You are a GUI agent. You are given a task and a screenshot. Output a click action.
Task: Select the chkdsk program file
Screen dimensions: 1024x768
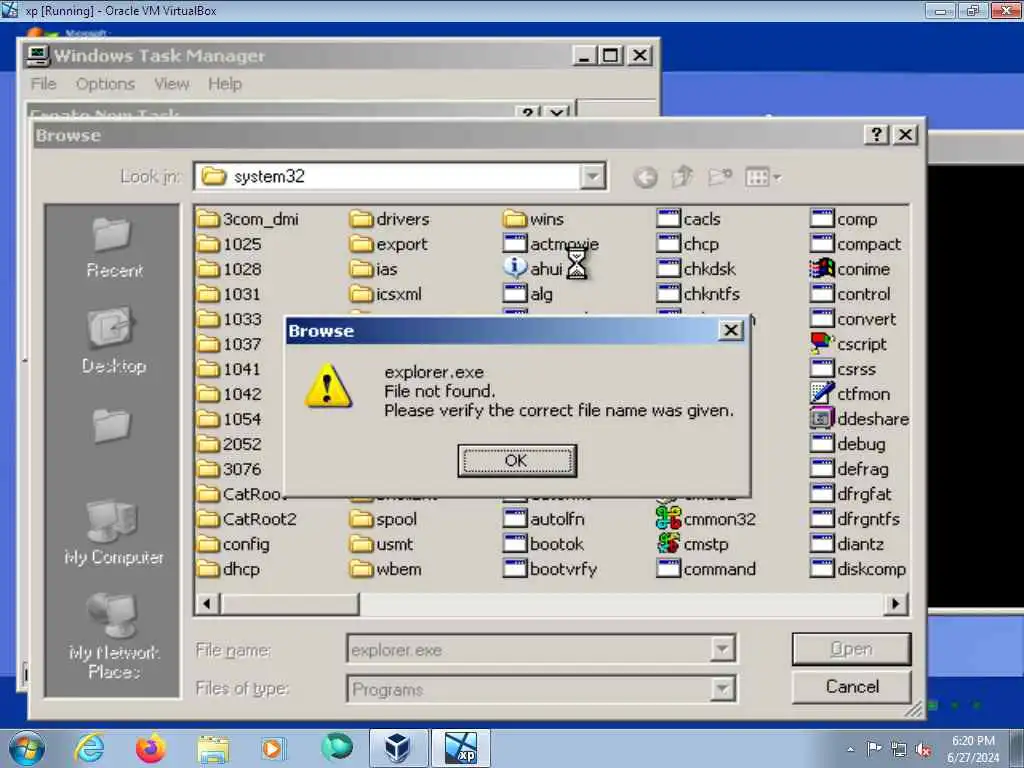[x=696, y=268]
